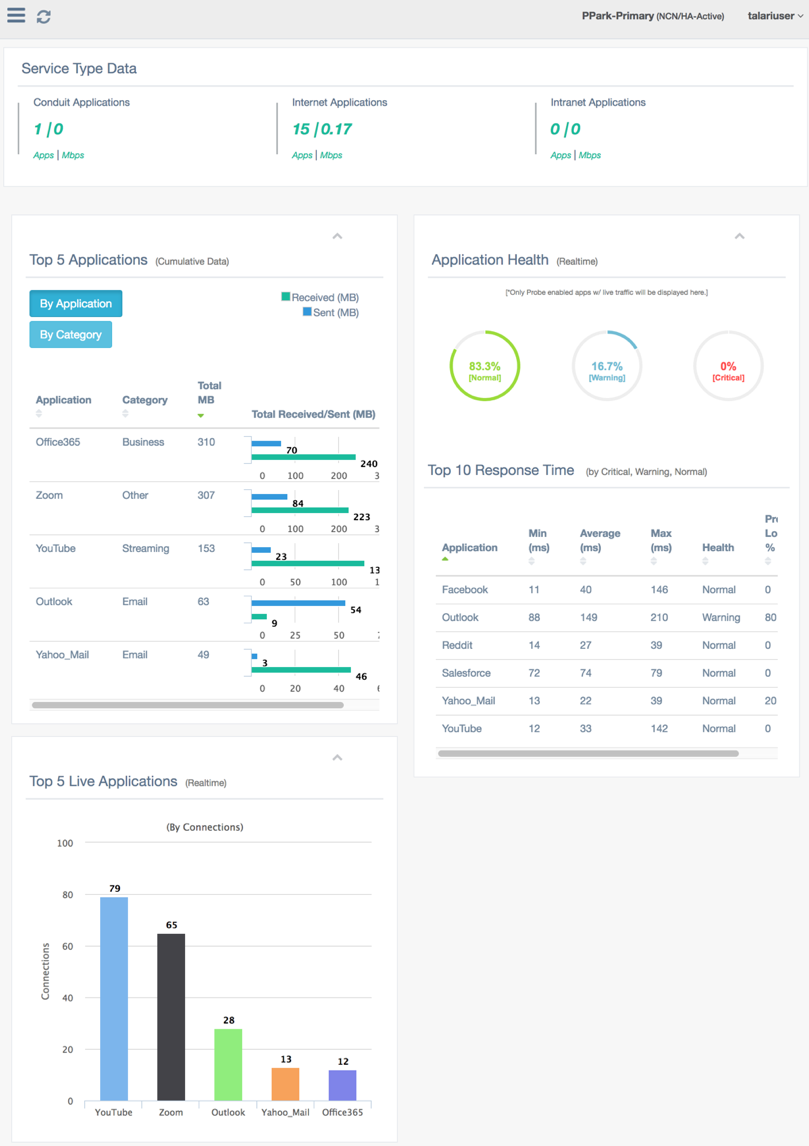Click the YouTube bar showing 79 connections
809x1146 pixels.
click(114, 998)
